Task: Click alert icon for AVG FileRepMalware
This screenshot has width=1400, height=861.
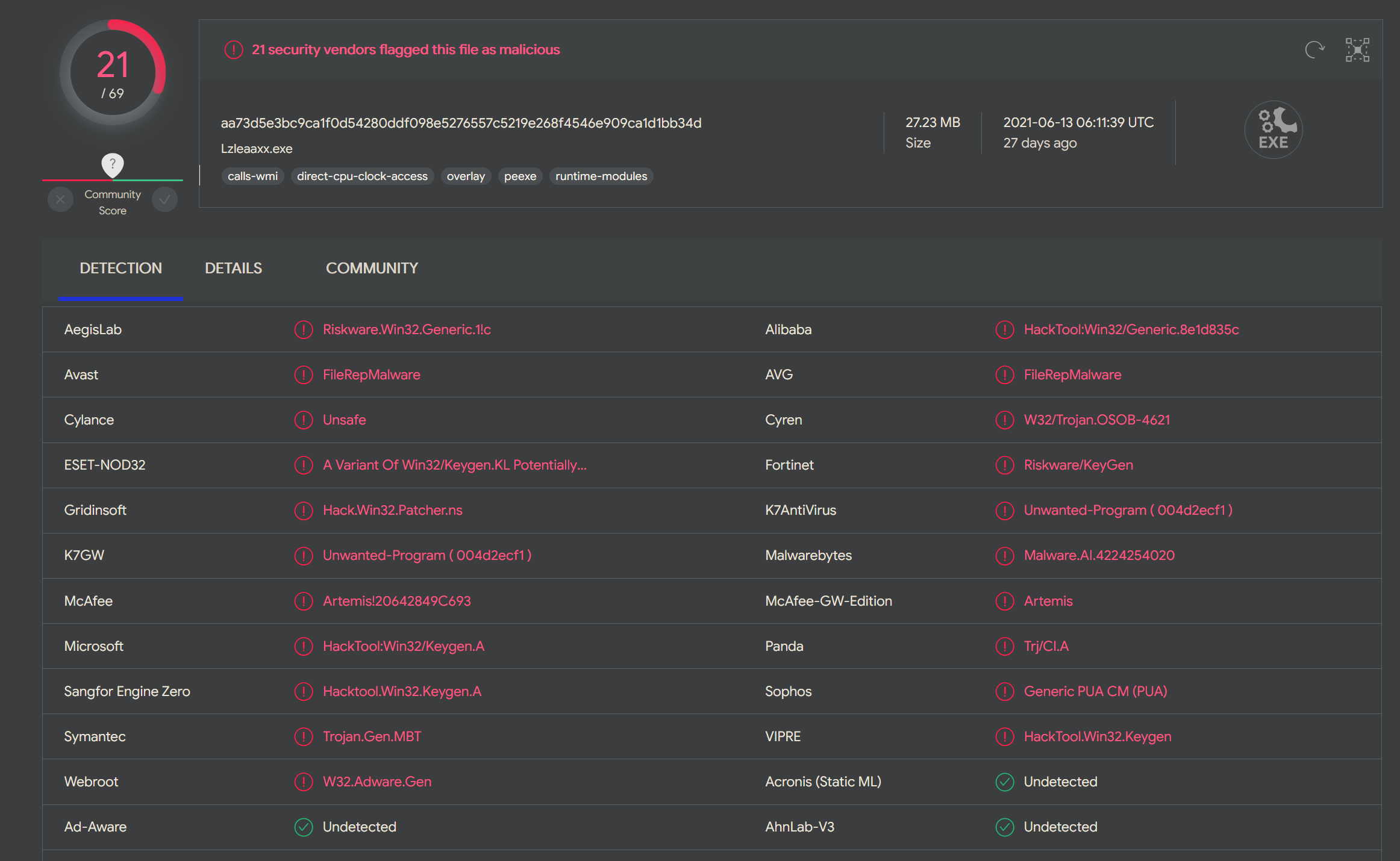Action: tap(1005, 375)
